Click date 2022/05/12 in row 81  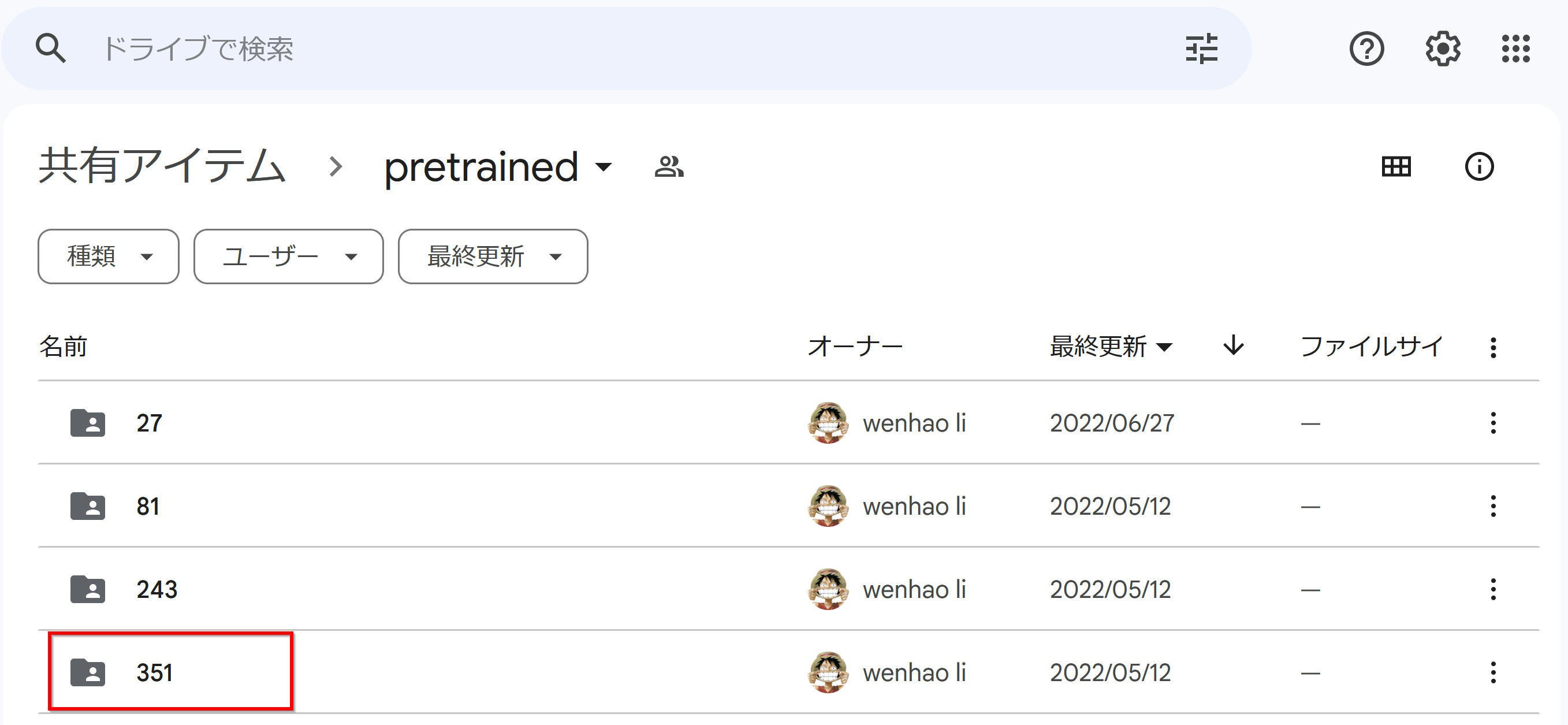click(x=1110, y=506)
